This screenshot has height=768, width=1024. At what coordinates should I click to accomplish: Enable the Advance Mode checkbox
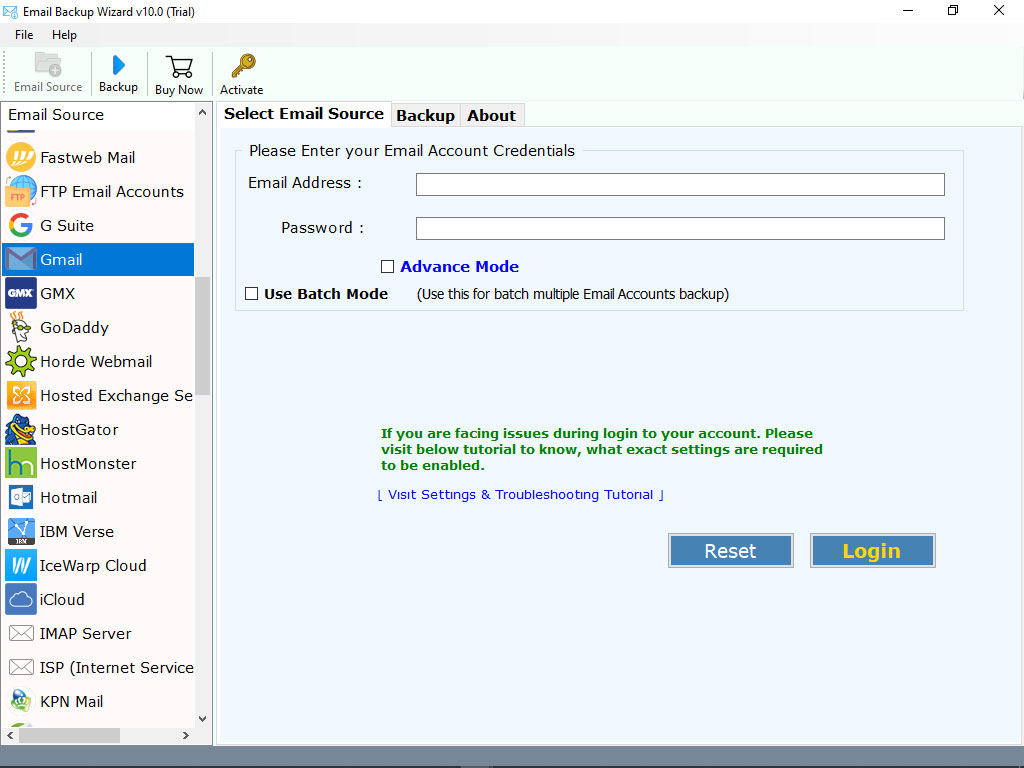coord(387,266)
